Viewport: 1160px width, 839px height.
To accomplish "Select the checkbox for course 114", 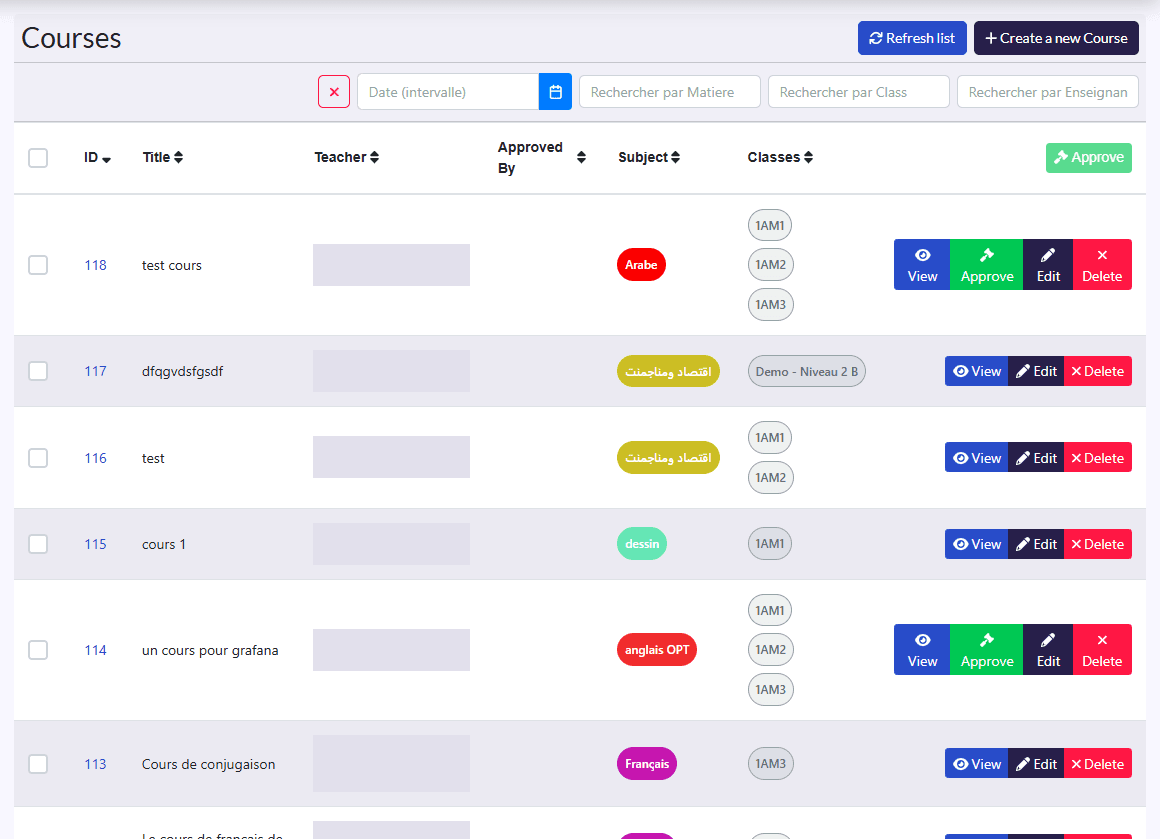I will point(38,650).
